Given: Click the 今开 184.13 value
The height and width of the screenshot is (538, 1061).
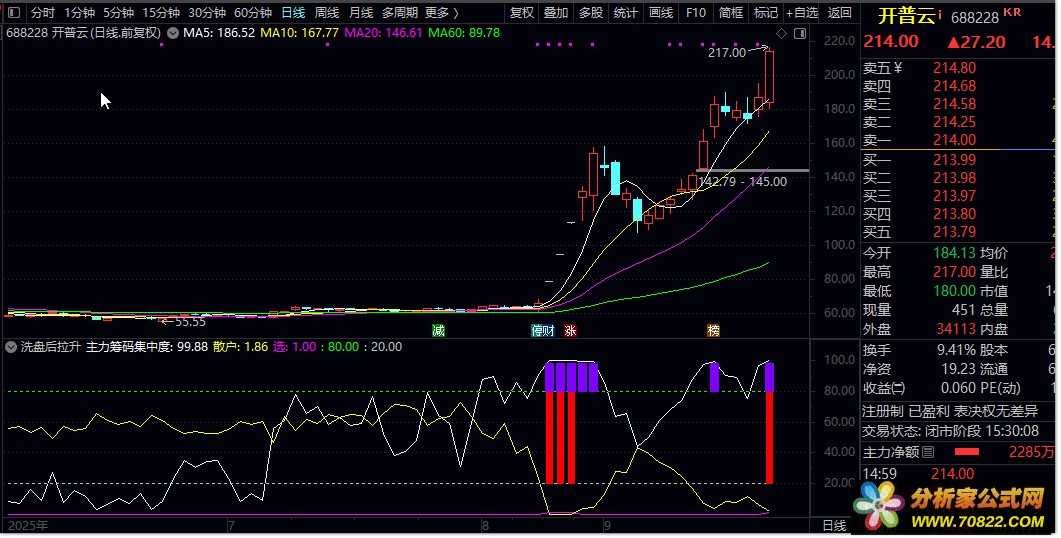Looking at the screenshot, I should (955, 253).
